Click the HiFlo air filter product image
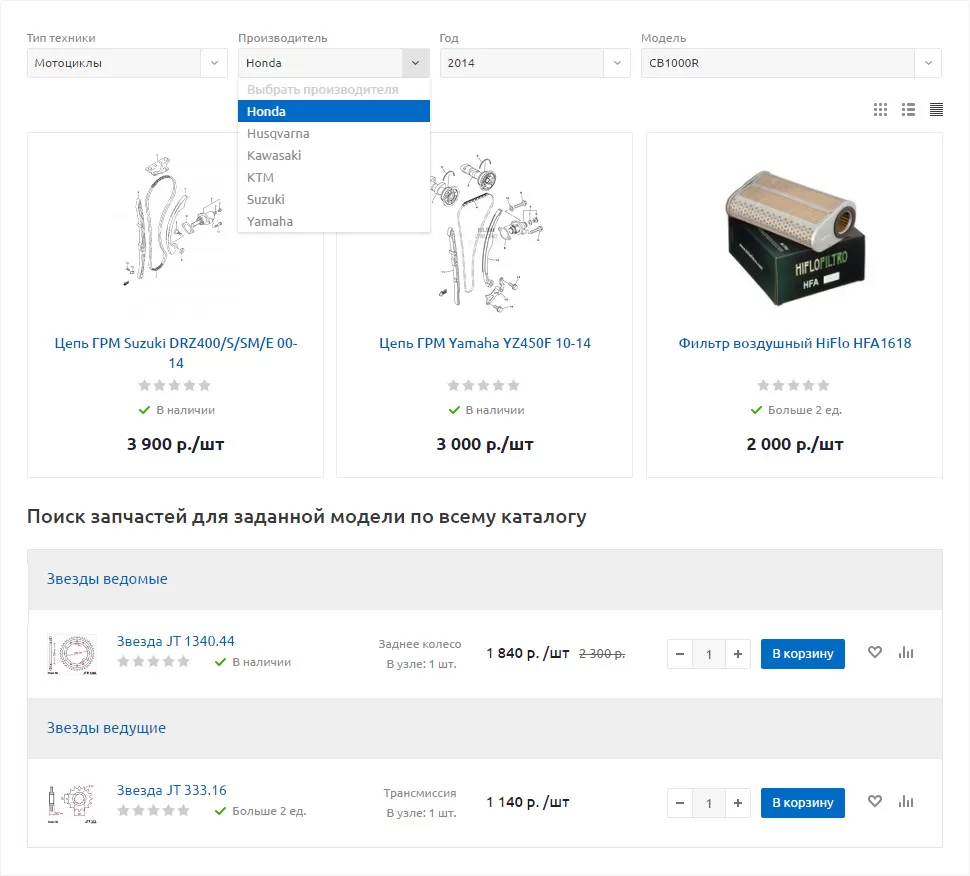The height and width of the screenshot is (876, 970). [795, 238]
